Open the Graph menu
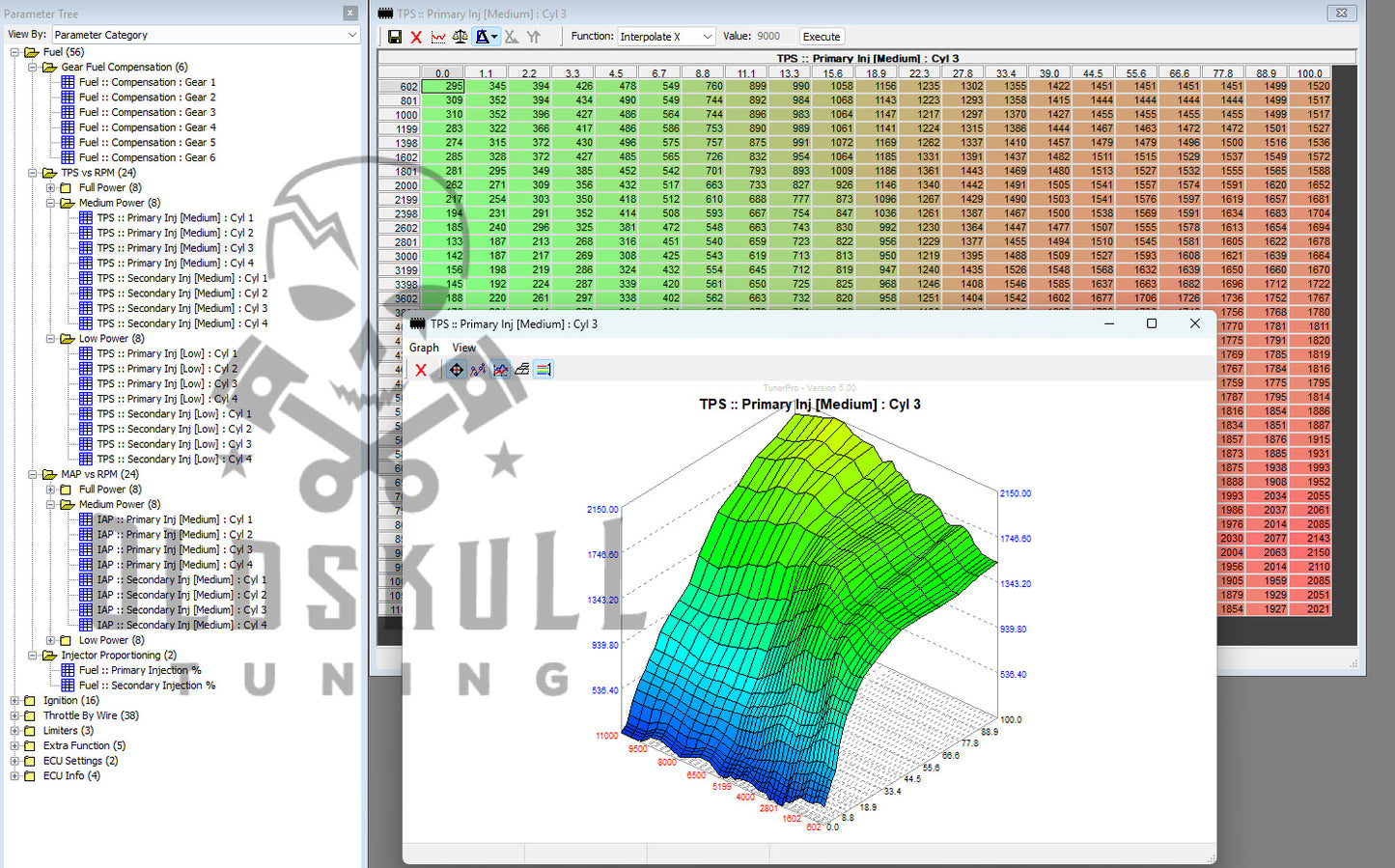This screenshot has width=1395, height=868. [x=424, y=348]
